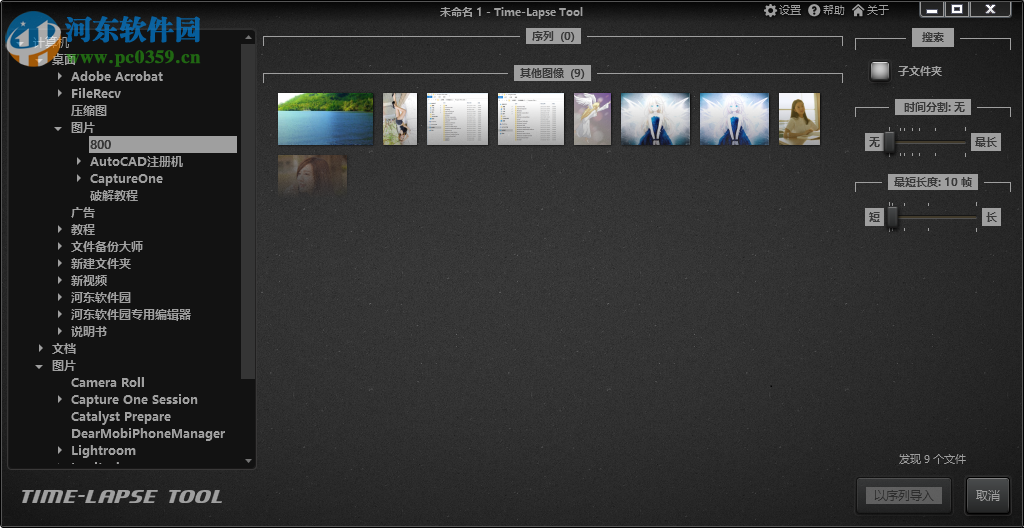Click the 取消 cancel button
Screen dimensions: 1024x528
coord(987,495)
